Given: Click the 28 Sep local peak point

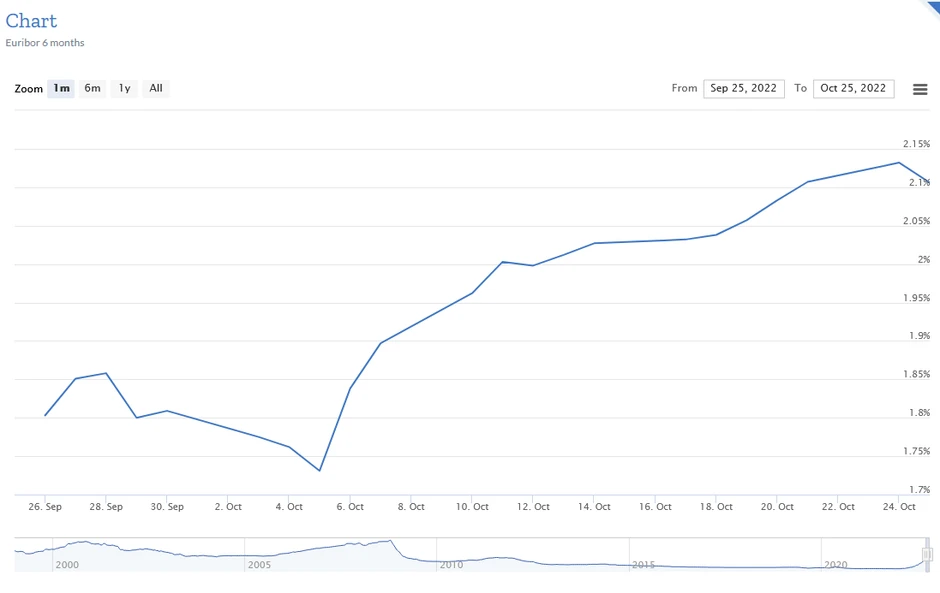Looking at the screenshot, I should [x=106, y=373].
